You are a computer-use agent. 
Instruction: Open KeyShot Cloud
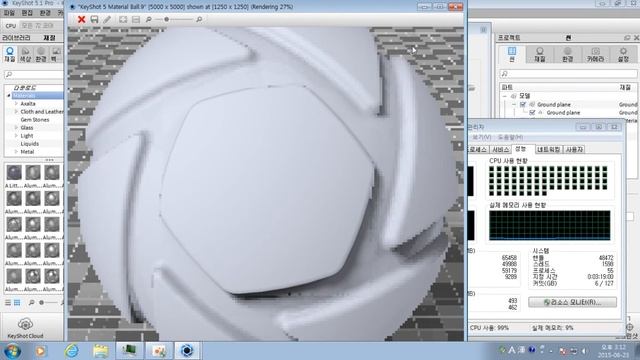tap(25, 328)
